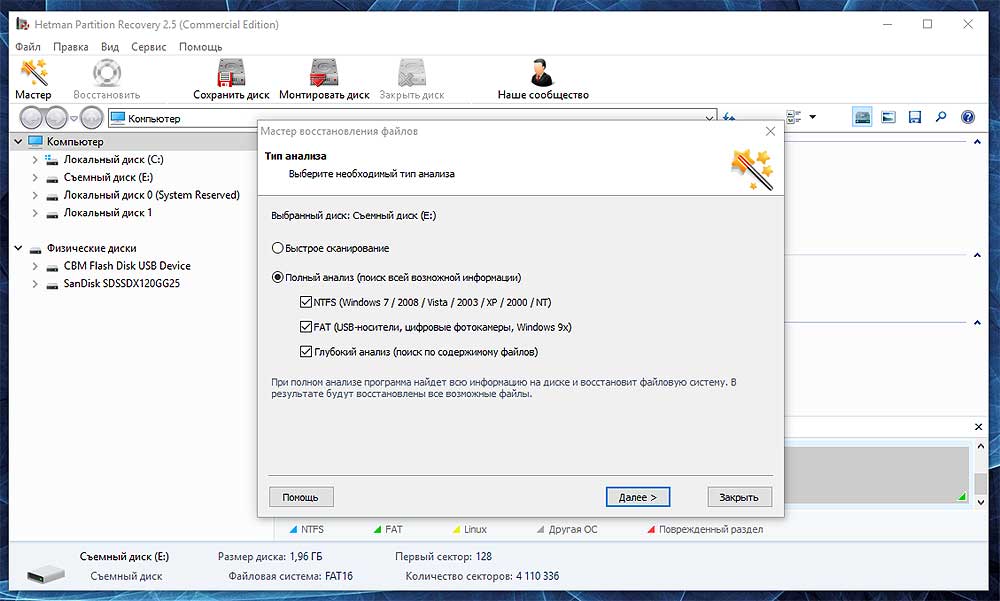The height and width of the screenshot is (601, 1000).
Task: Close the wizard dialog with the X
Action: click(x=770, y=131)
